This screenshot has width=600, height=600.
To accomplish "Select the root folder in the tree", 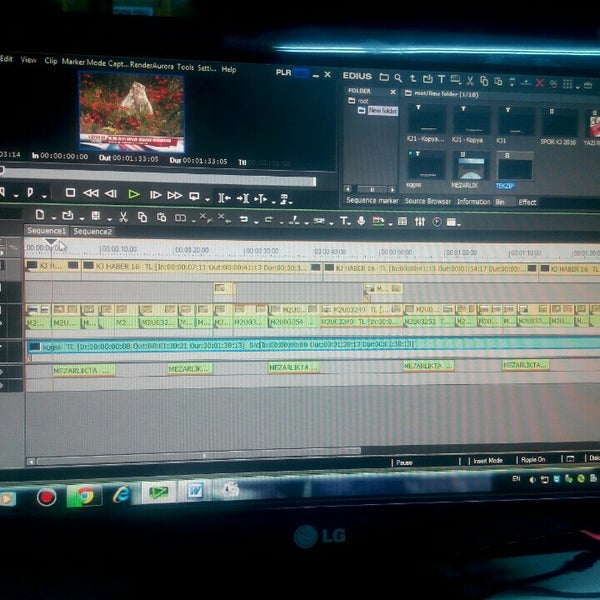I will (359, 101).
